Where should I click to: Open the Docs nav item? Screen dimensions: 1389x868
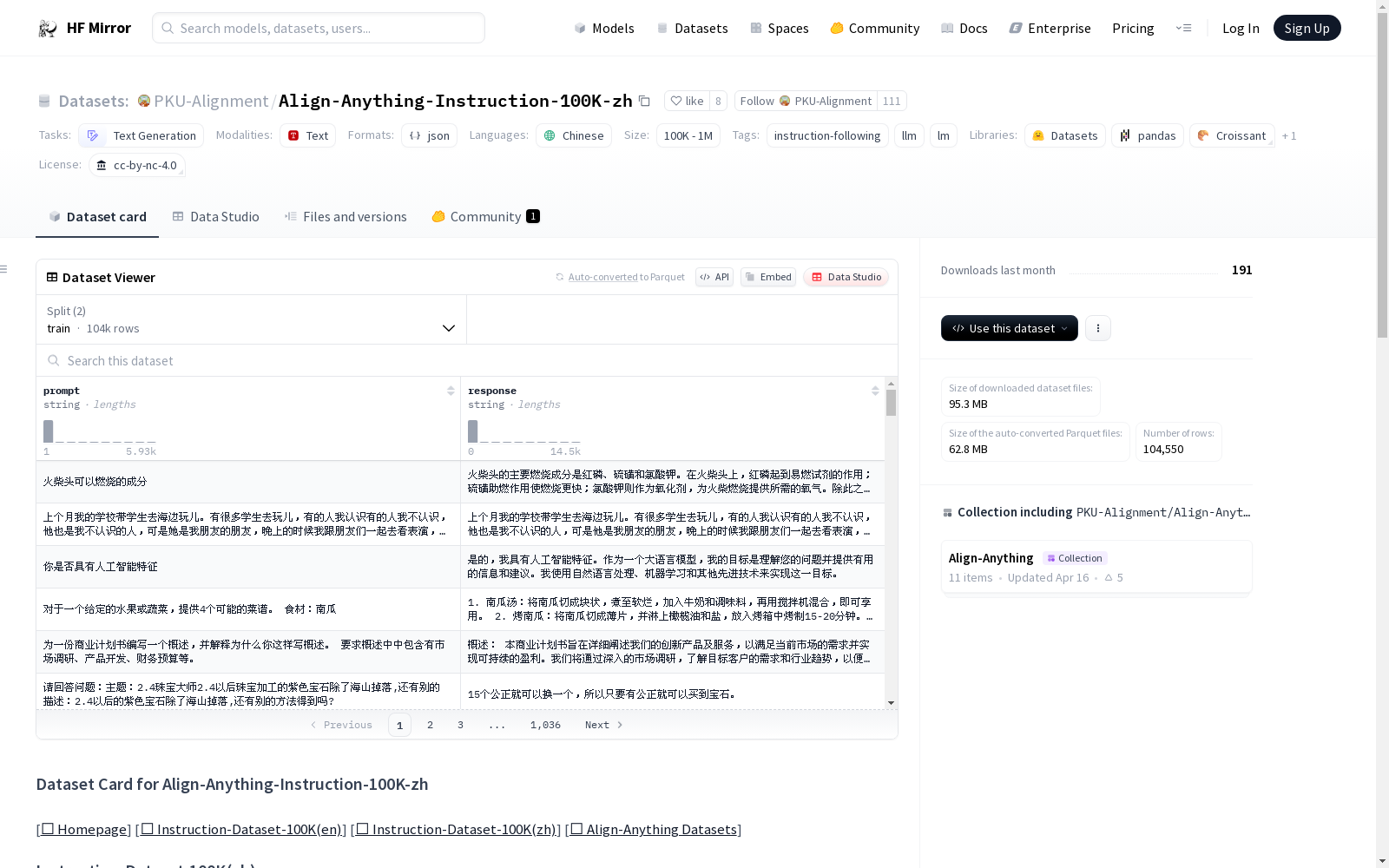tap(964, 28)
